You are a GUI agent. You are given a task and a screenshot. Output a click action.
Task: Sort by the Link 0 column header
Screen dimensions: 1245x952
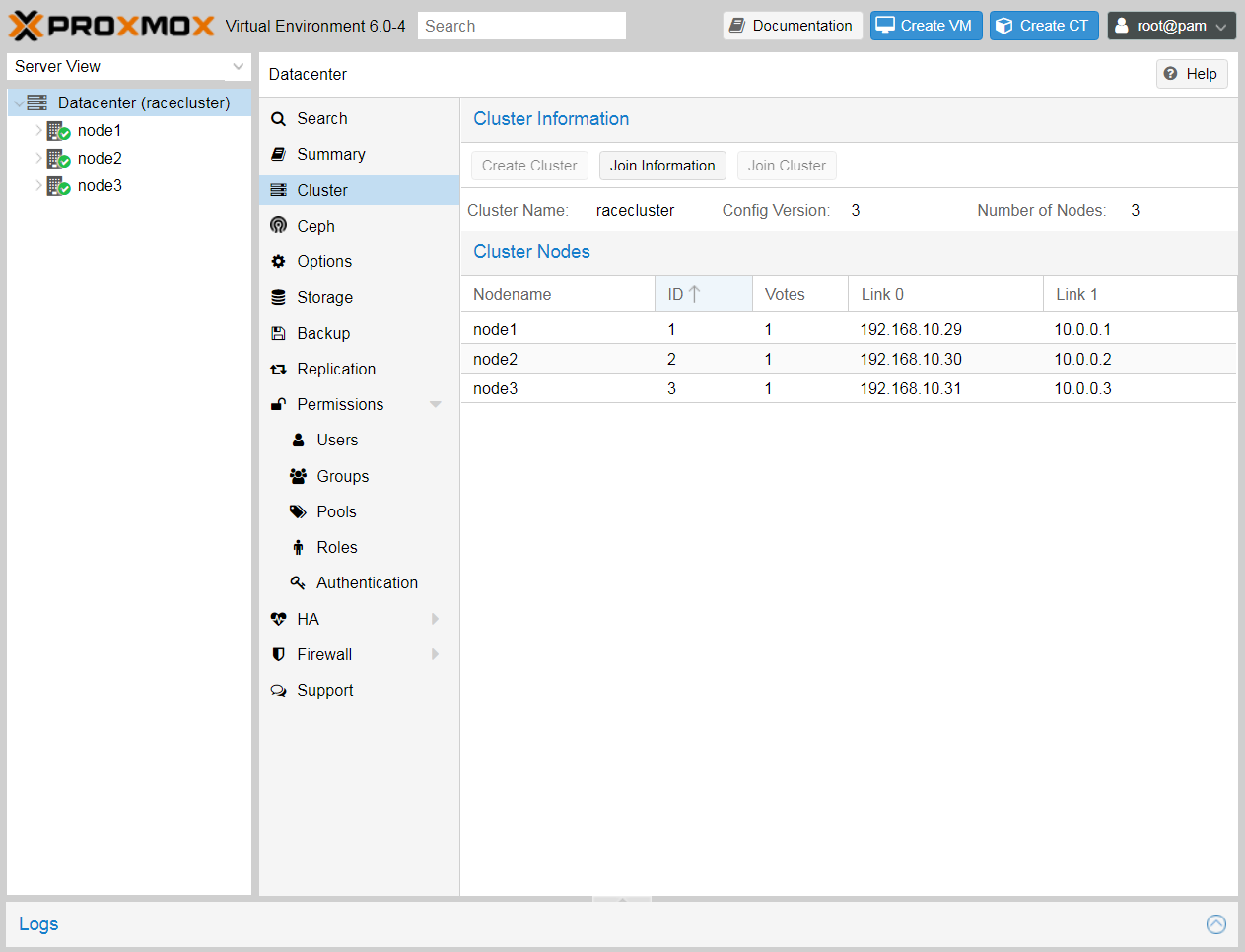tap(946, 294)
